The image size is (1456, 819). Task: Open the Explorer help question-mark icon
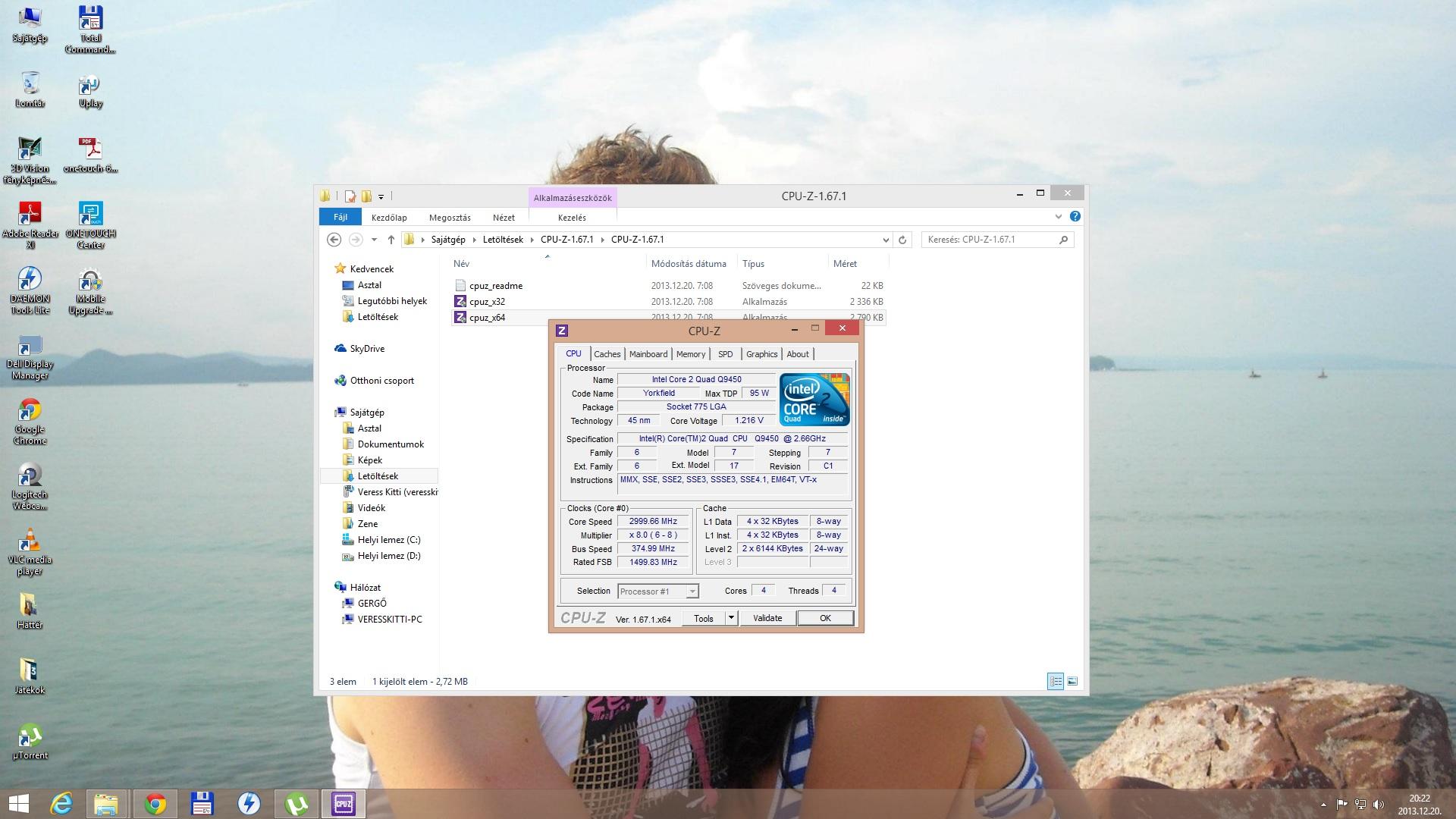coord(1075,216)
